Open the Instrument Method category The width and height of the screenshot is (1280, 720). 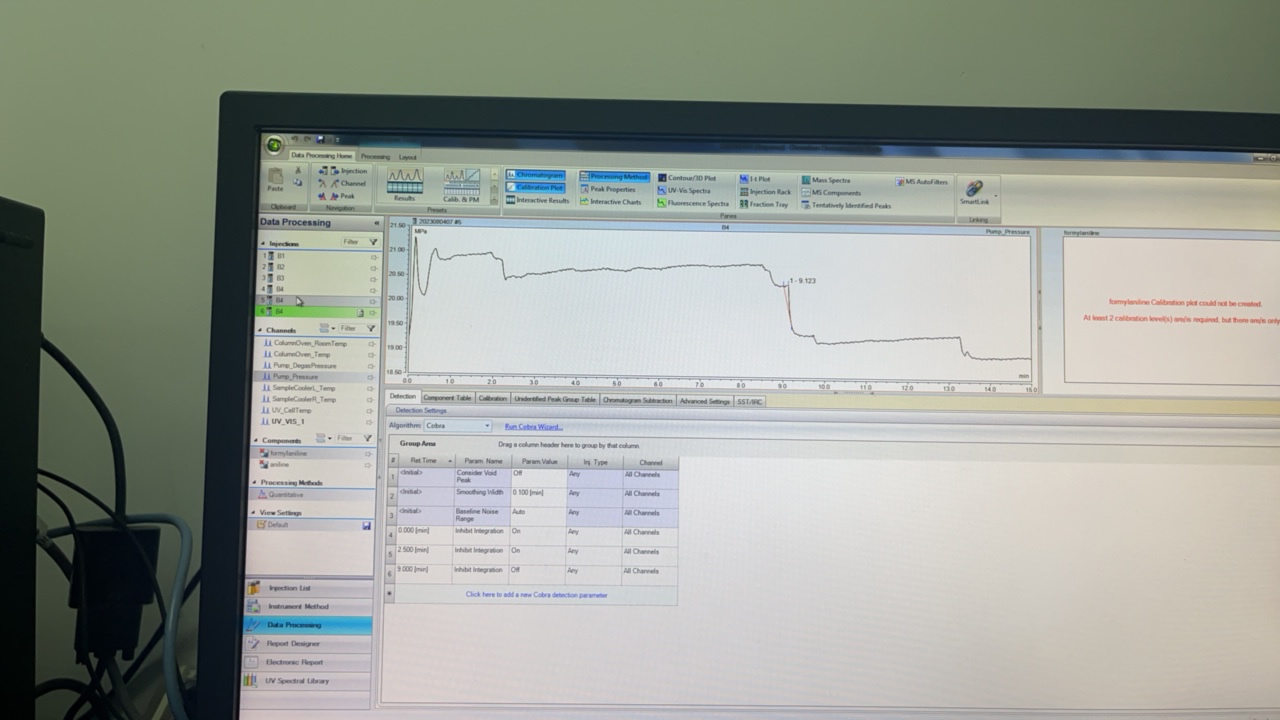pos(307,606)
